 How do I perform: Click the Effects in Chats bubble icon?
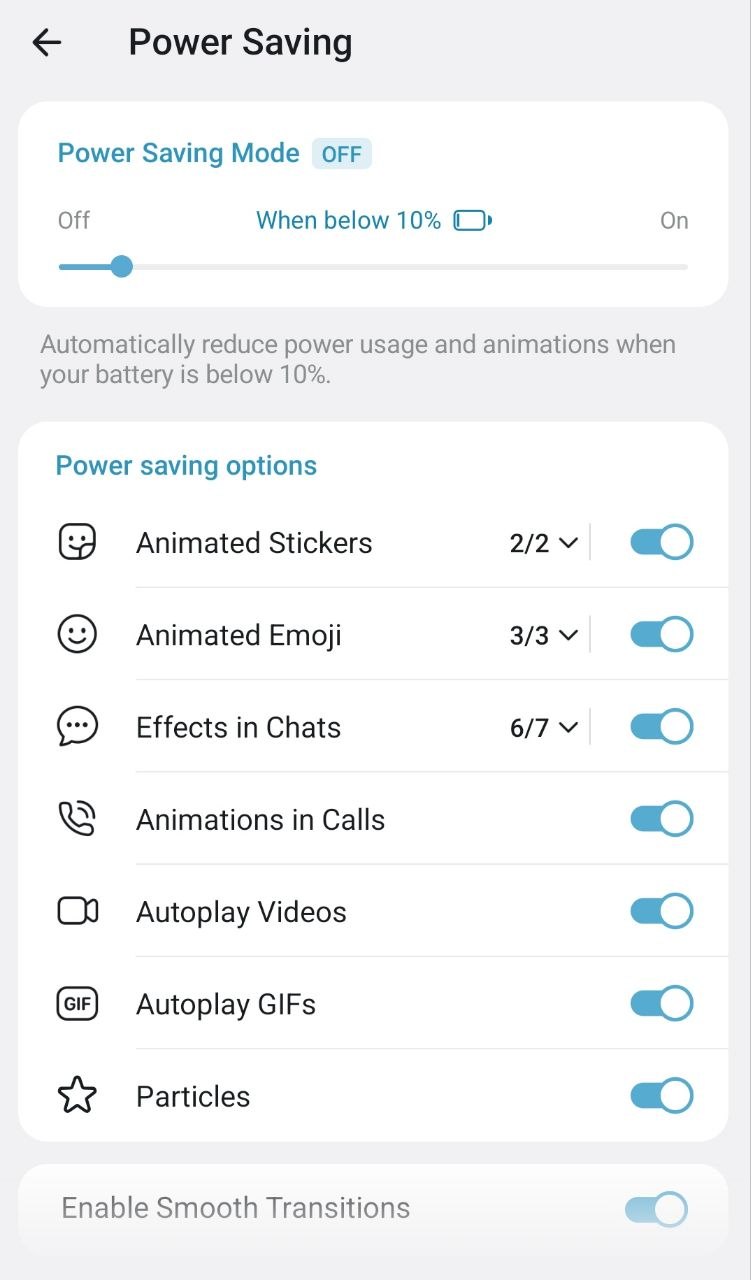point(77,727)
